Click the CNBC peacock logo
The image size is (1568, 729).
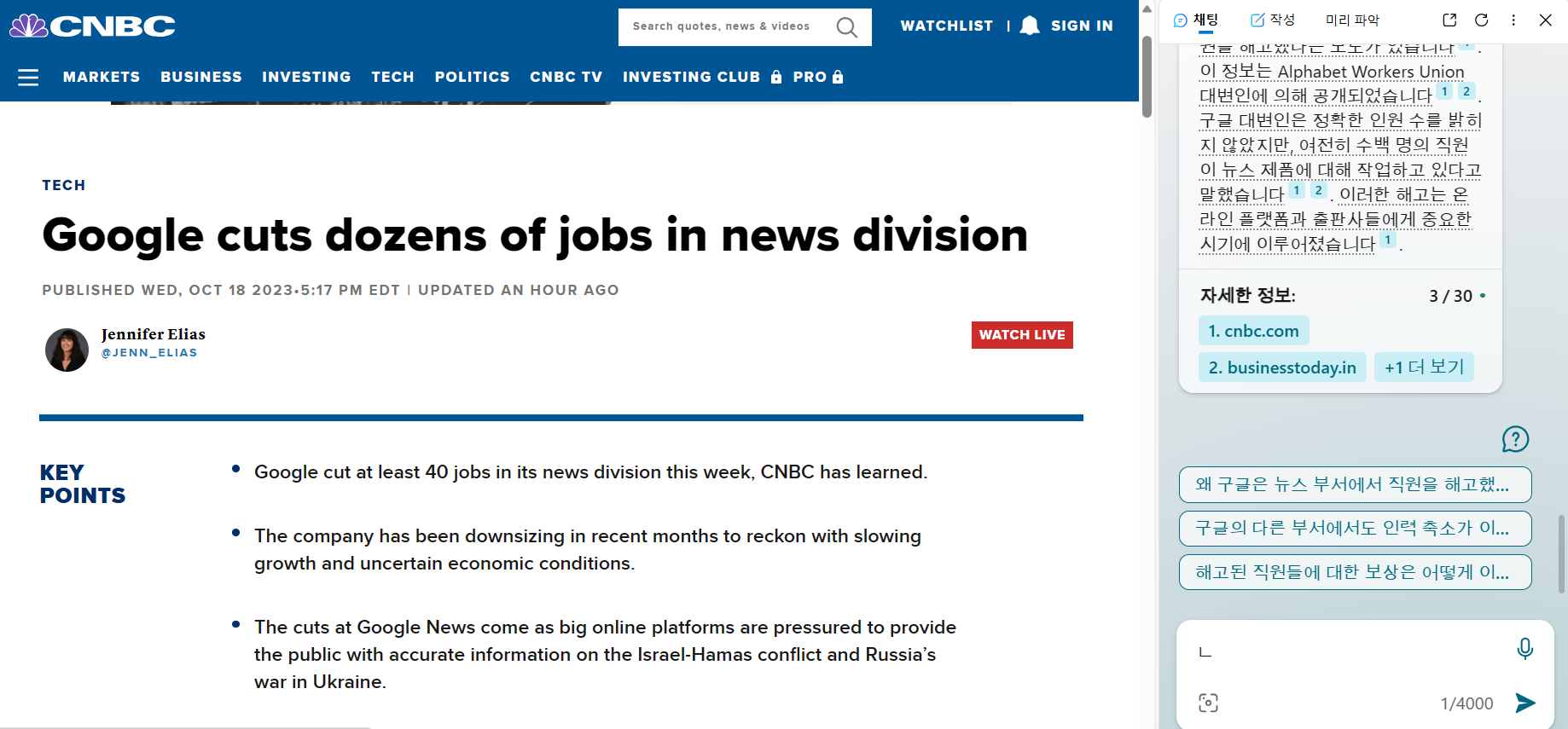[x=92, y=26]
